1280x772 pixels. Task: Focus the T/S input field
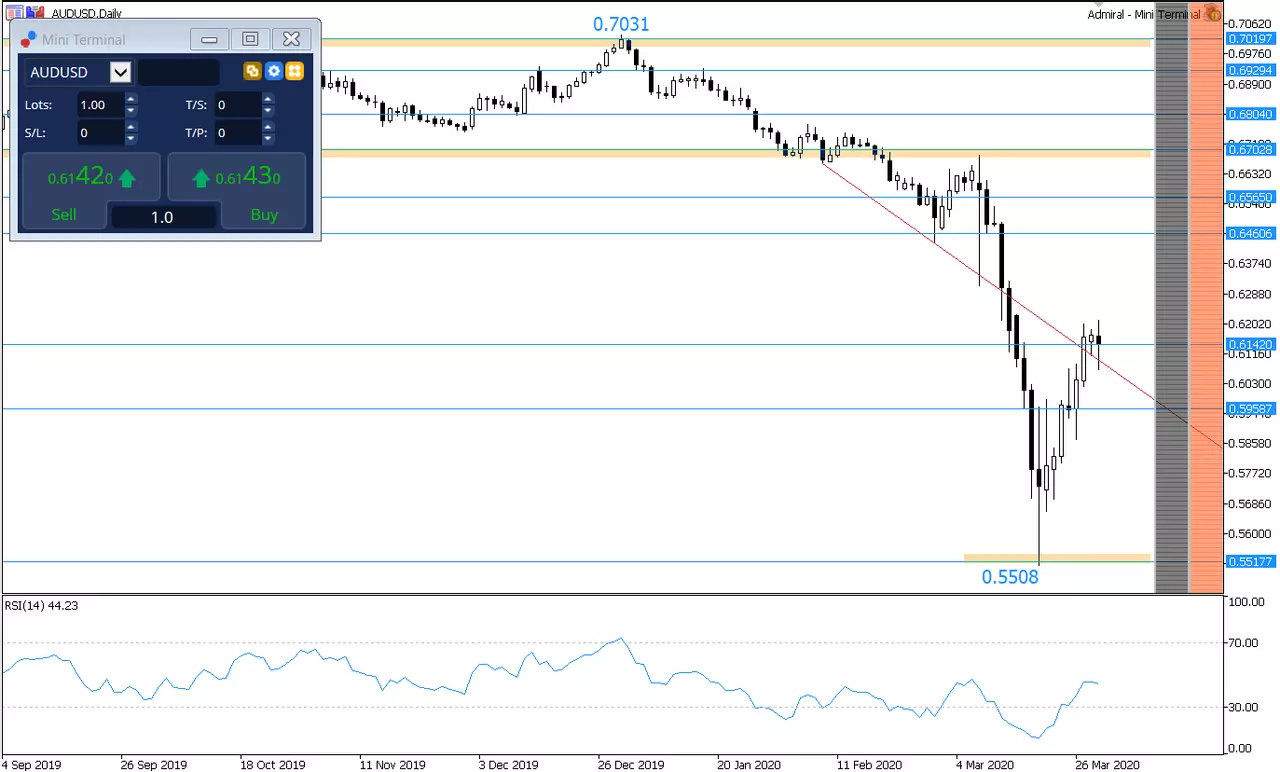click(238, 105)
